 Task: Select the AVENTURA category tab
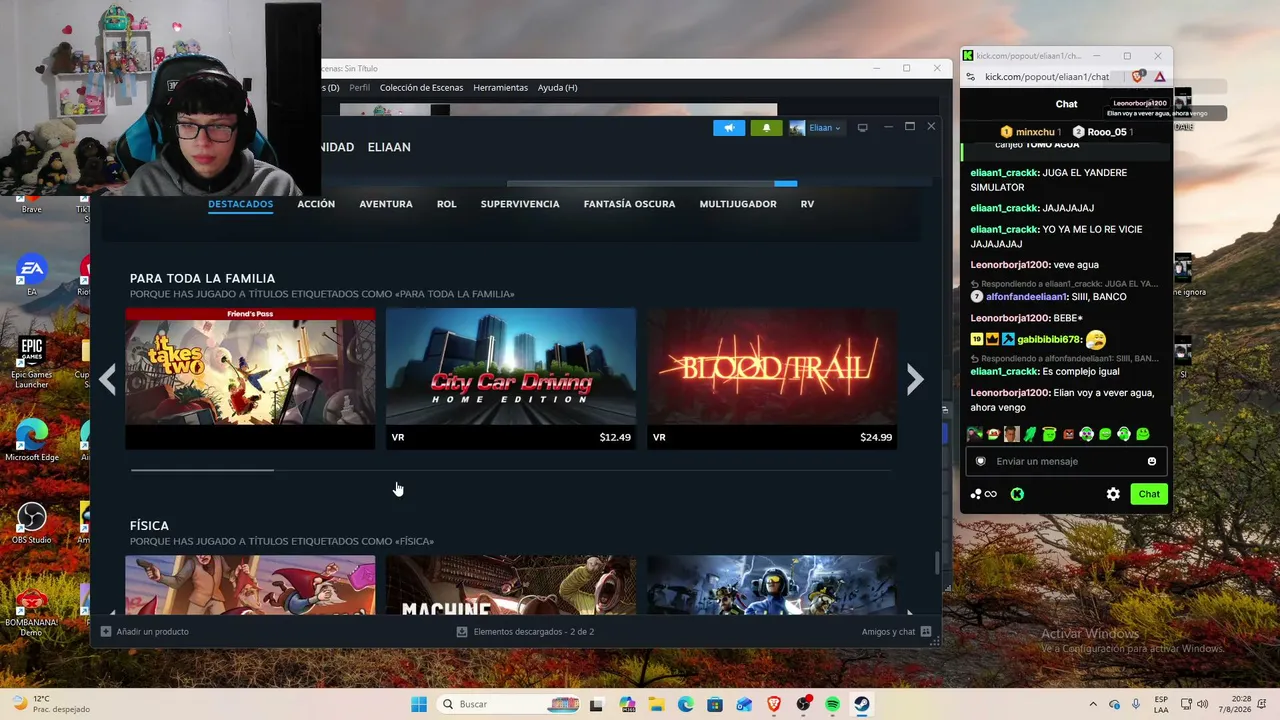[386, 204]
